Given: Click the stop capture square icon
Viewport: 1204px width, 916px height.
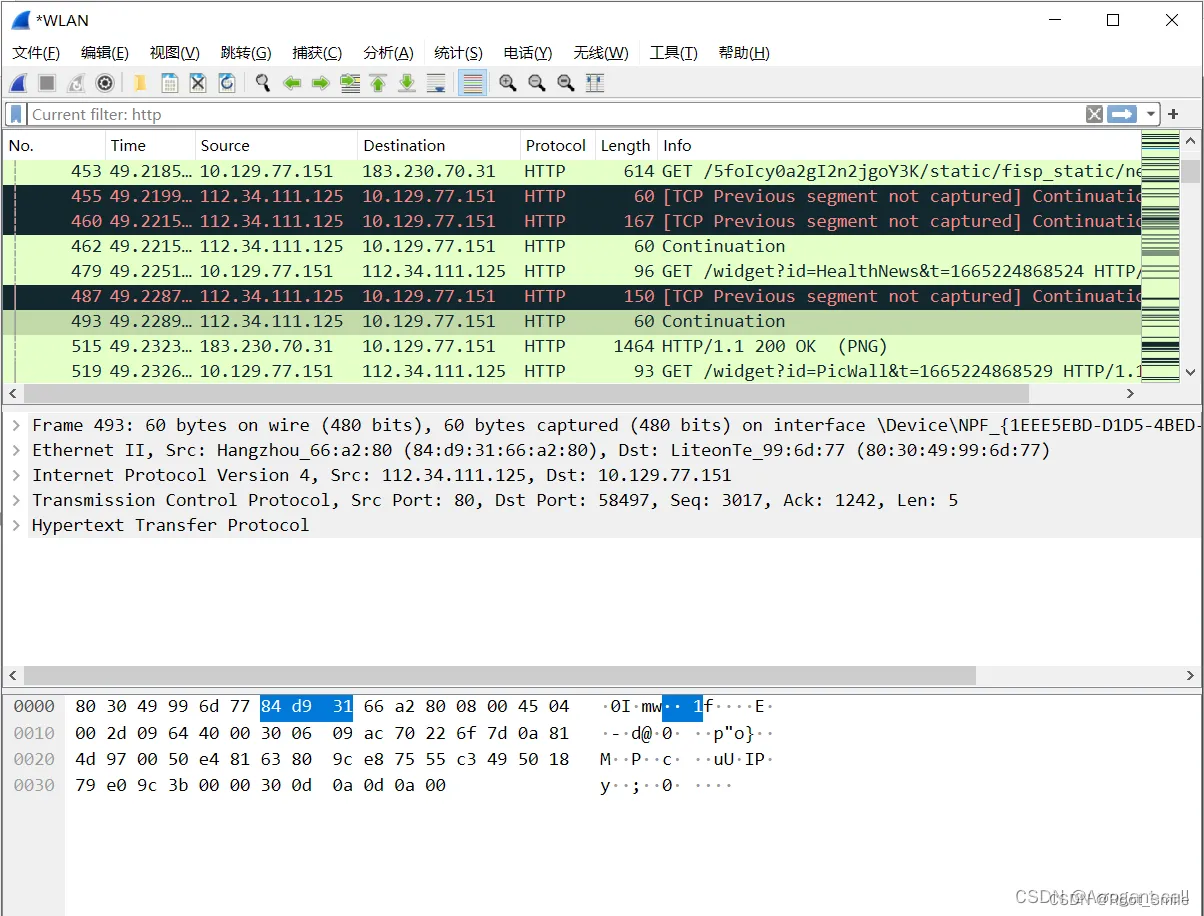Looking at the screenshot, I should click(x=47, y=83).
